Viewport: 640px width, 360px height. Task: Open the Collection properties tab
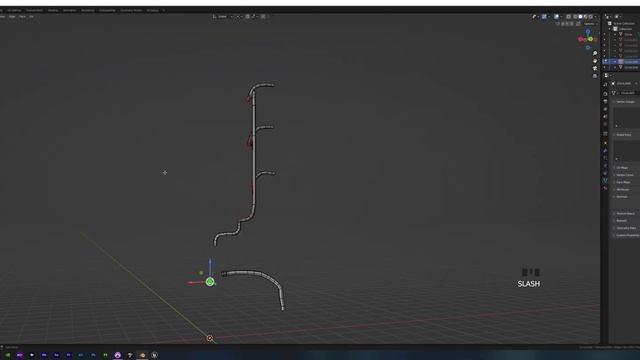605,134
